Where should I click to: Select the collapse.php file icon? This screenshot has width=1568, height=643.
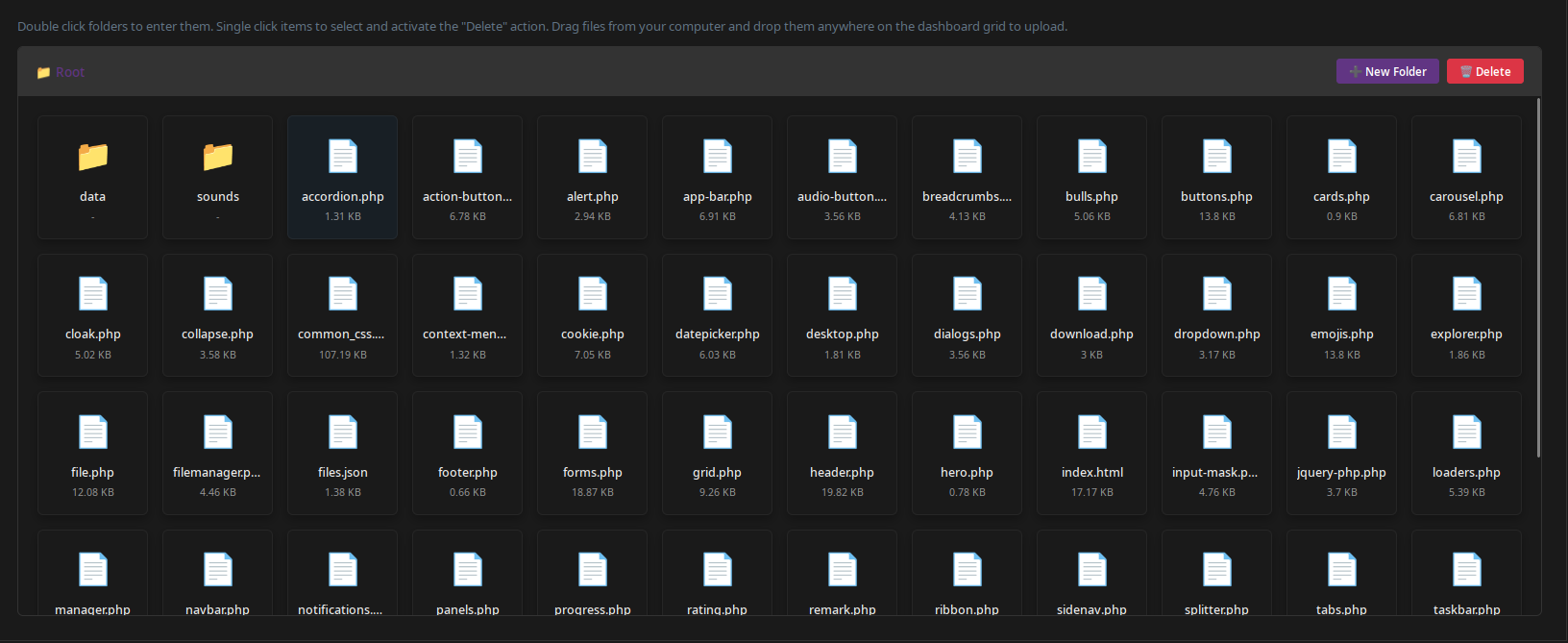tap(218, 294)
